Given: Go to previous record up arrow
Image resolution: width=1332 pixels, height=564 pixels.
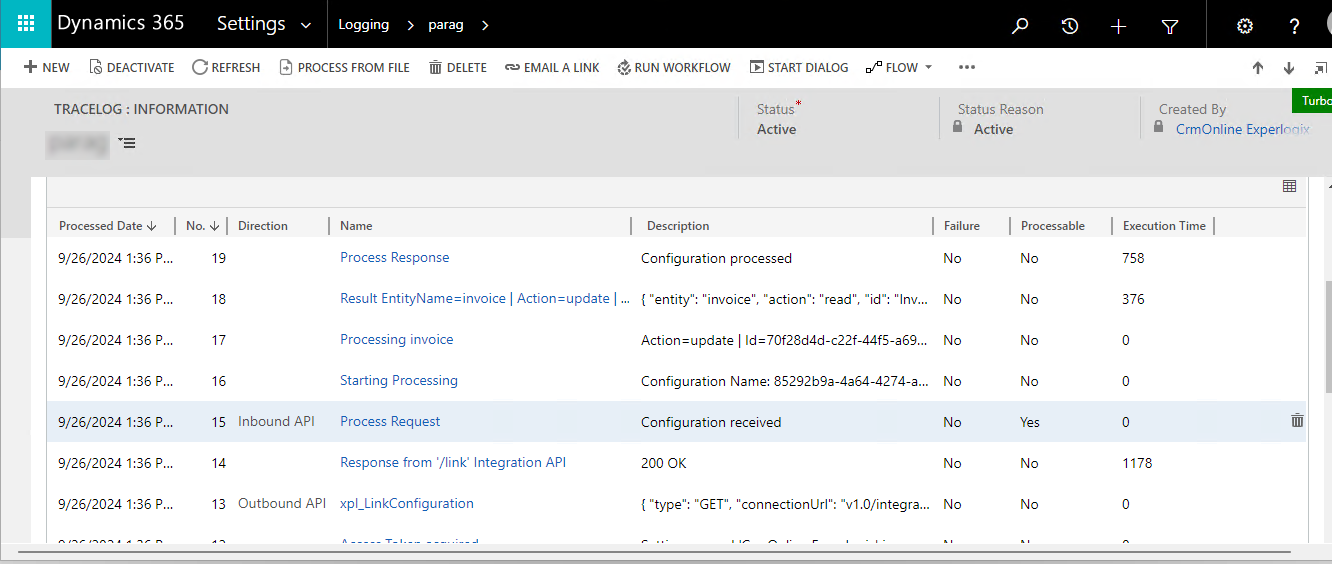Looking at the screenshot, I should tap(1258, 68).
